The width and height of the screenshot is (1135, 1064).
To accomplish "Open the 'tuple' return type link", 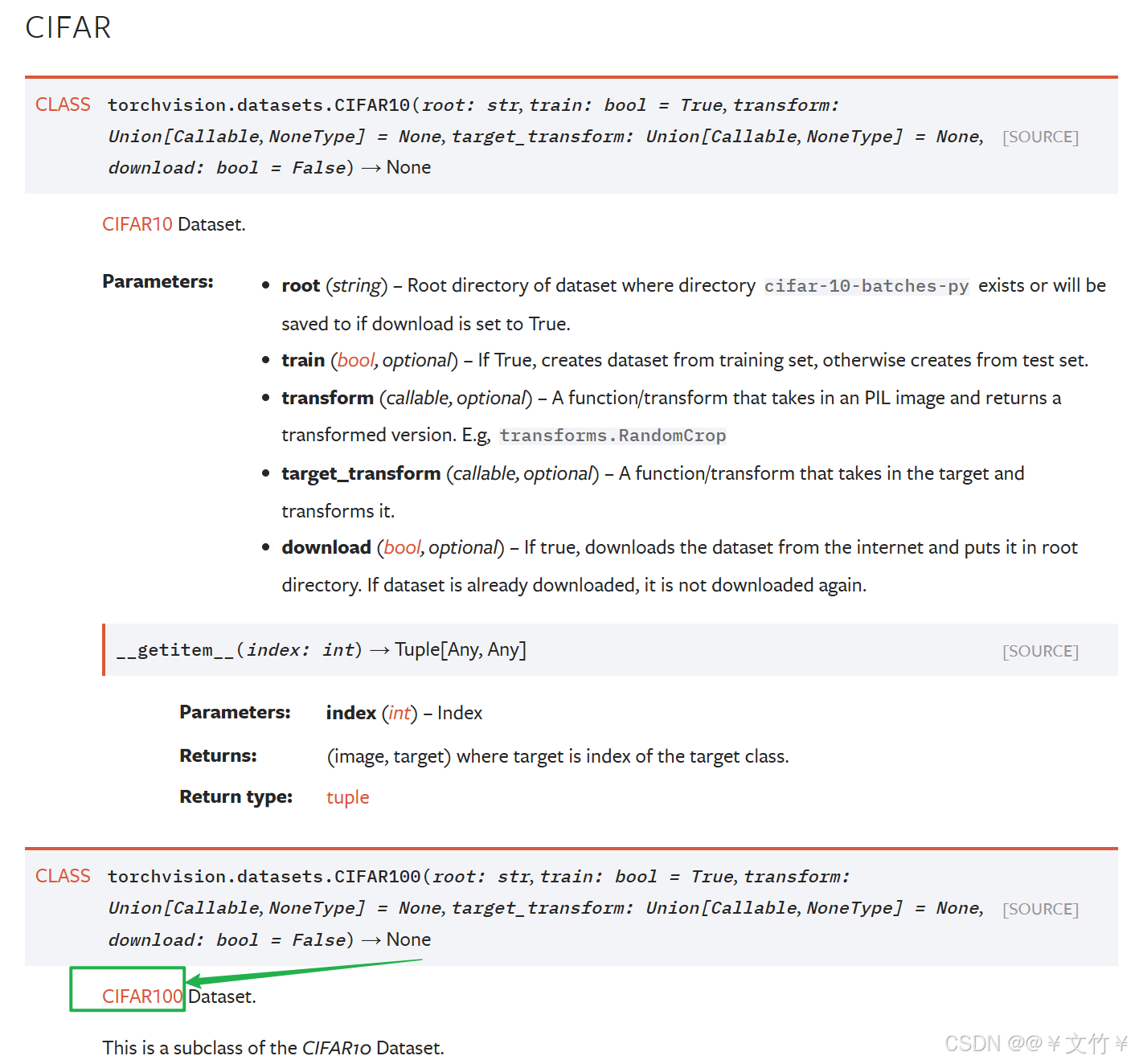I will [x=347, y=797].
